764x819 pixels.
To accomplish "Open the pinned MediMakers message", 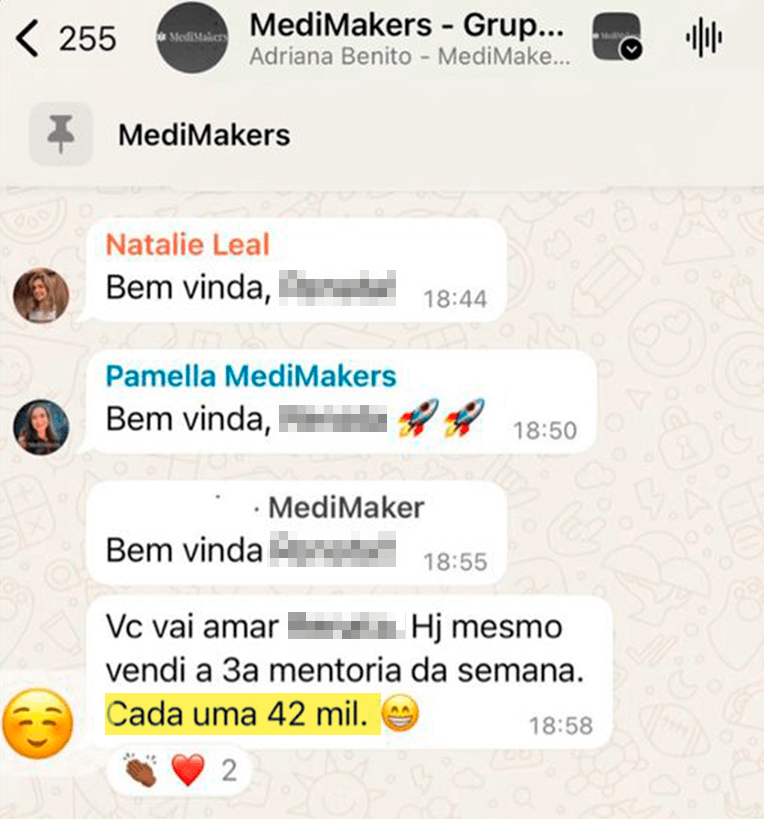I will (204, 135).
